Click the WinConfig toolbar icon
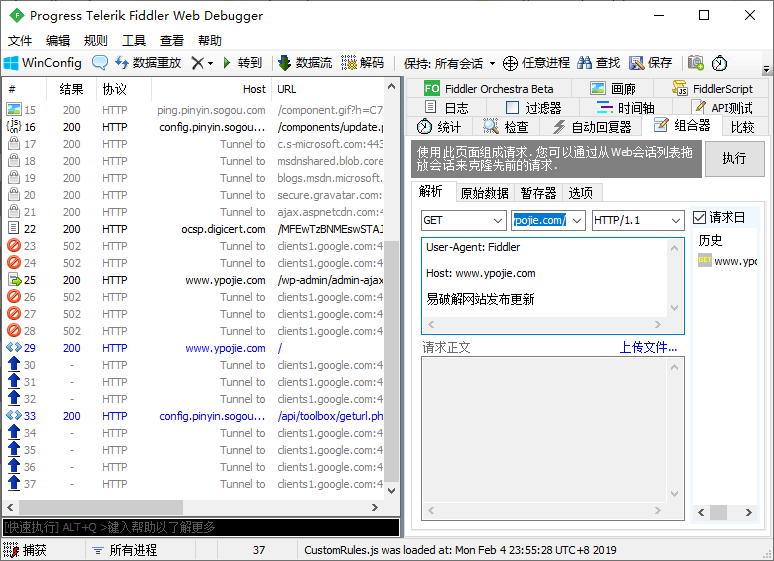 click(x=12, y=62)
